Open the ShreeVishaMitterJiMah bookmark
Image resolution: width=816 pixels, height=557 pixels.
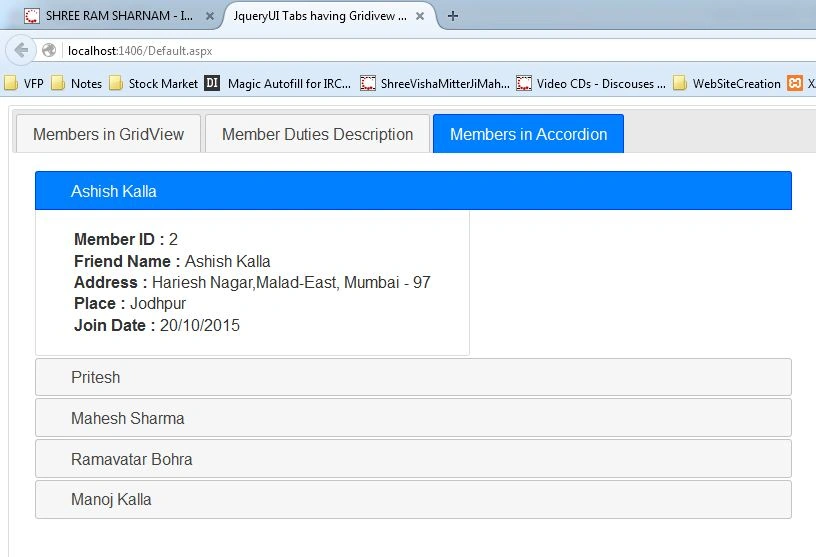pyautogui.click(x=435, y=83)
